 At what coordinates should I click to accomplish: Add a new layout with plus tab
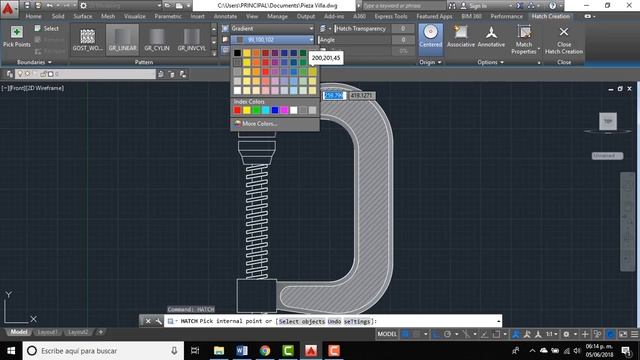(x=101, y=332)
